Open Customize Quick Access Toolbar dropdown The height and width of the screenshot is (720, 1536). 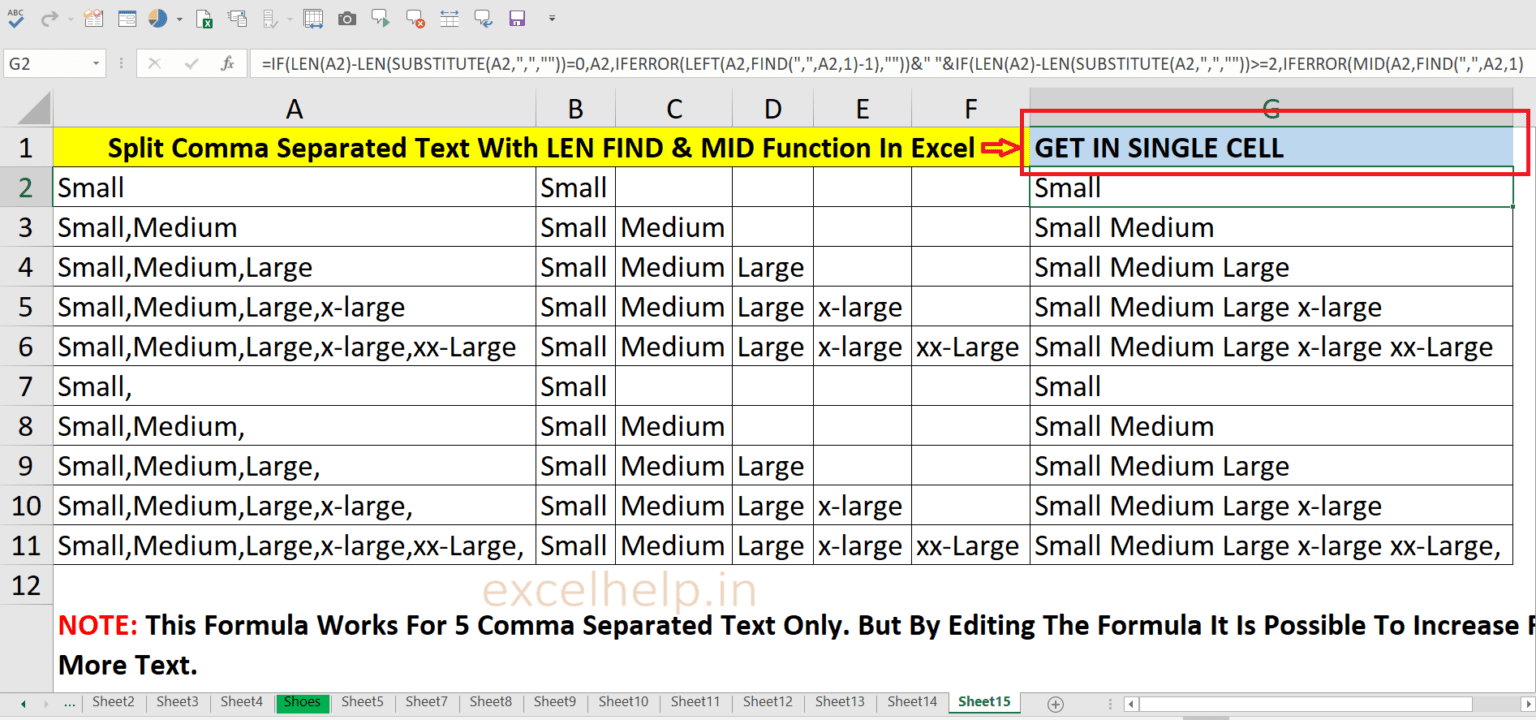[x=552, y=19]
